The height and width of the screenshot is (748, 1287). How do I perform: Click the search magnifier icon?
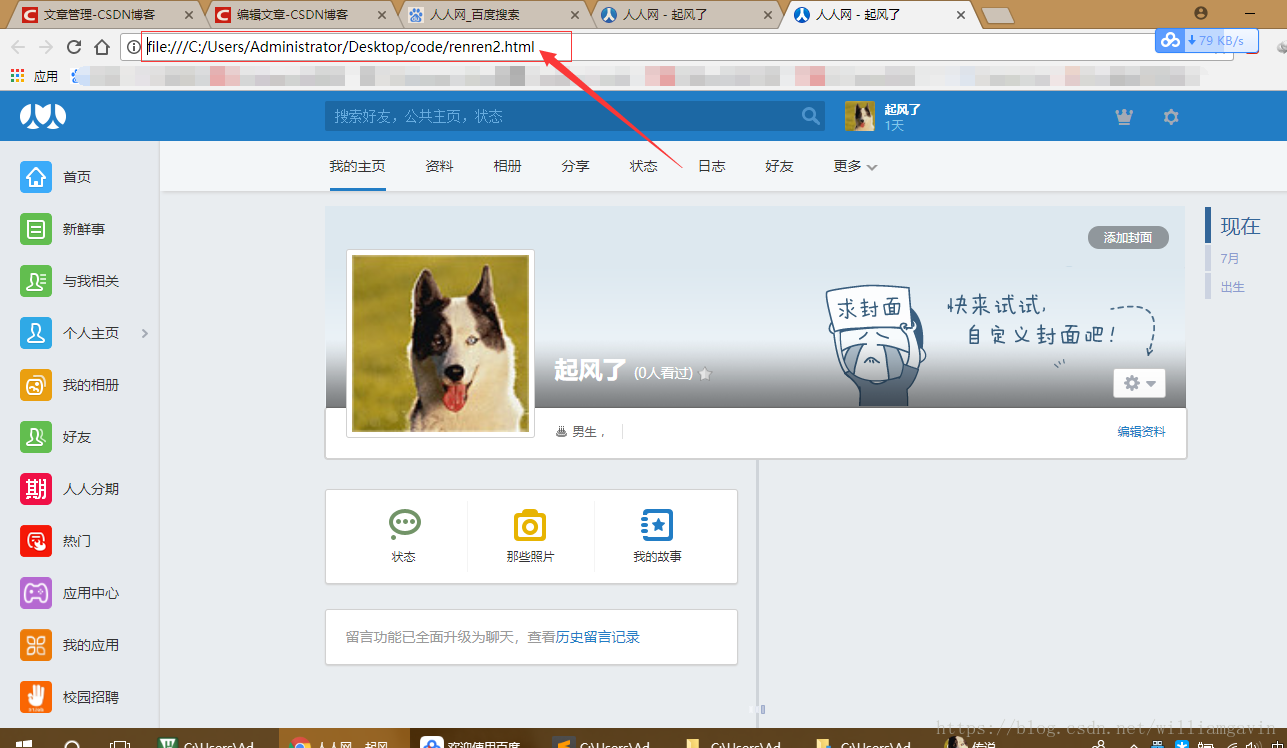click(x=811, y=116)
